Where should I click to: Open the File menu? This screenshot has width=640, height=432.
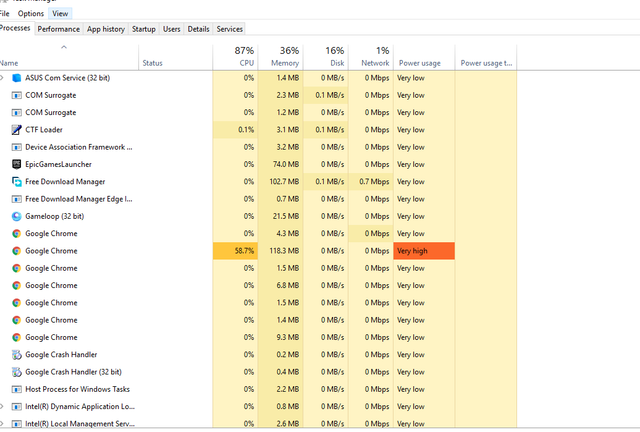(4, 13)
